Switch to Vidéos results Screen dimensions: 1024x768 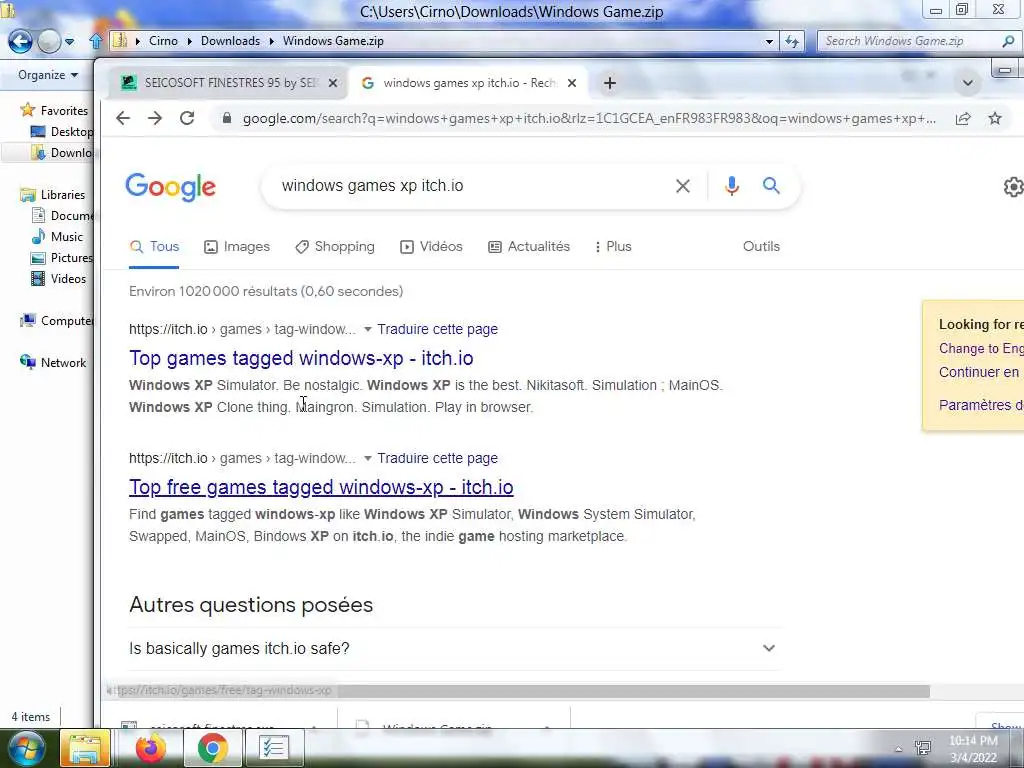(431, 247)
